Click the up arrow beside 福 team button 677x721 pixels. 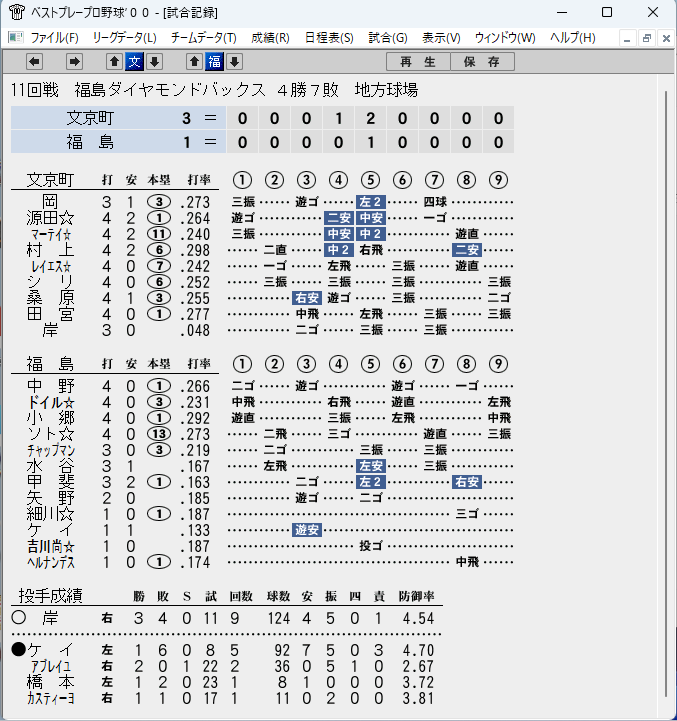point(194,61)
